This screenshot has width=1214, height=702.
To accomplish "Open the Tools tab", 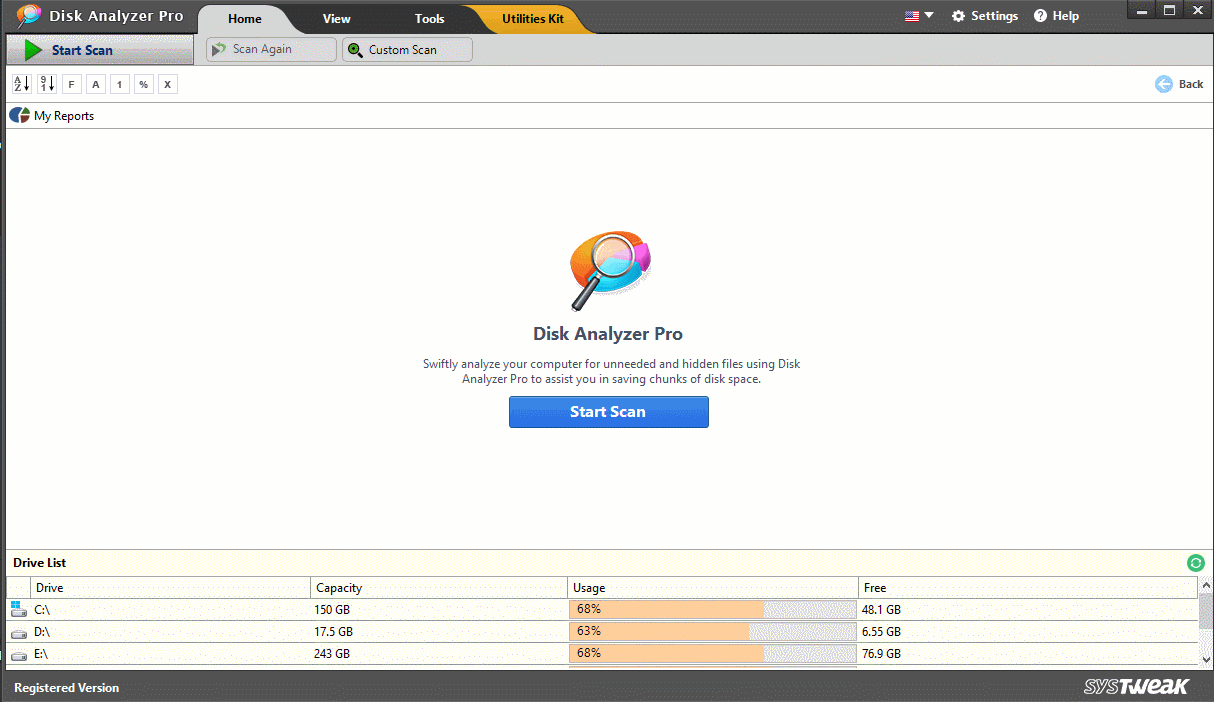I will [430, 19].
